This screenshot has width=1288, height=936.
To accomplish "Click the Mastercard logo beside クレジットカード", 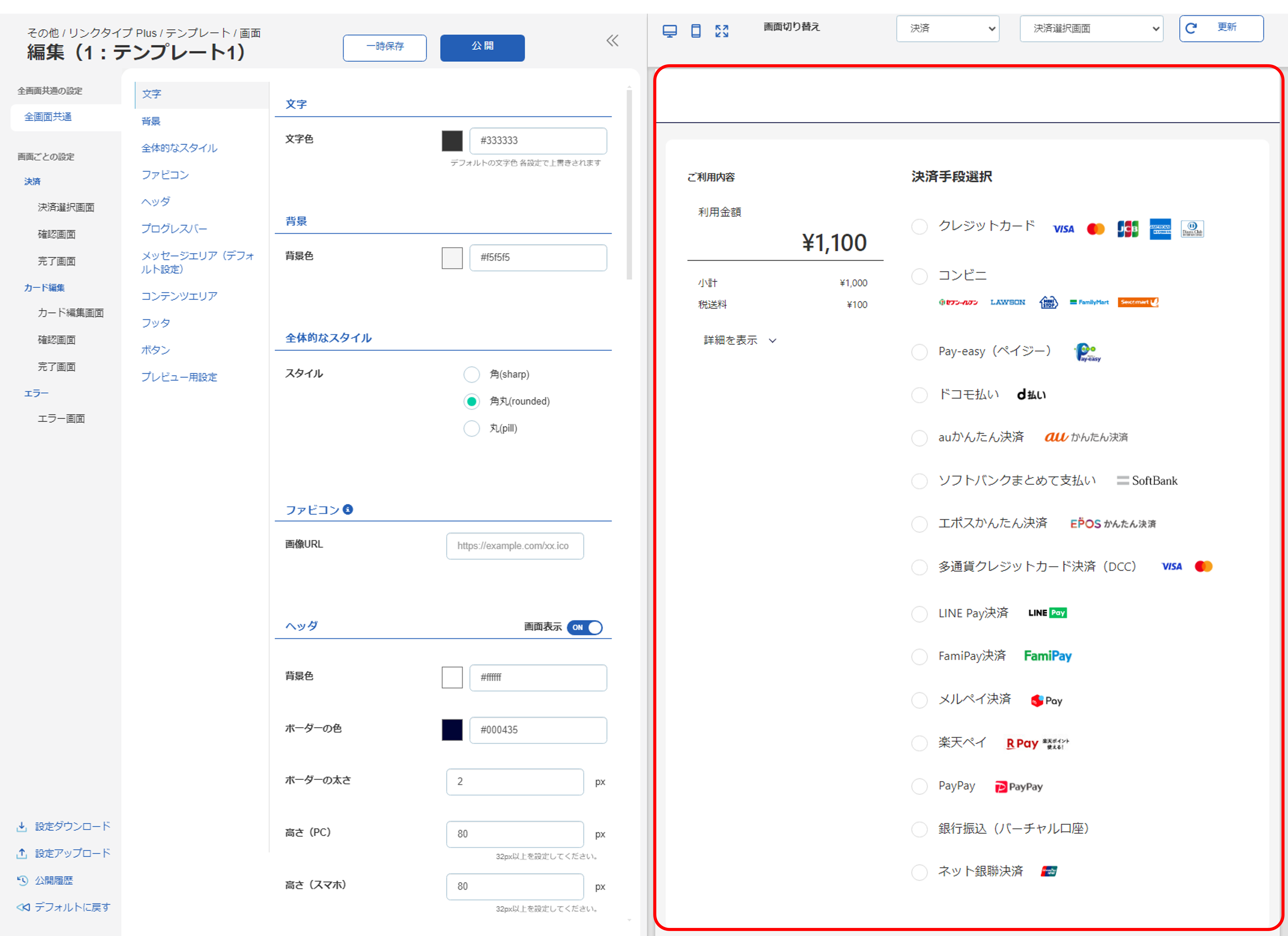I will pyautogui.click(x=1096, y=229).
